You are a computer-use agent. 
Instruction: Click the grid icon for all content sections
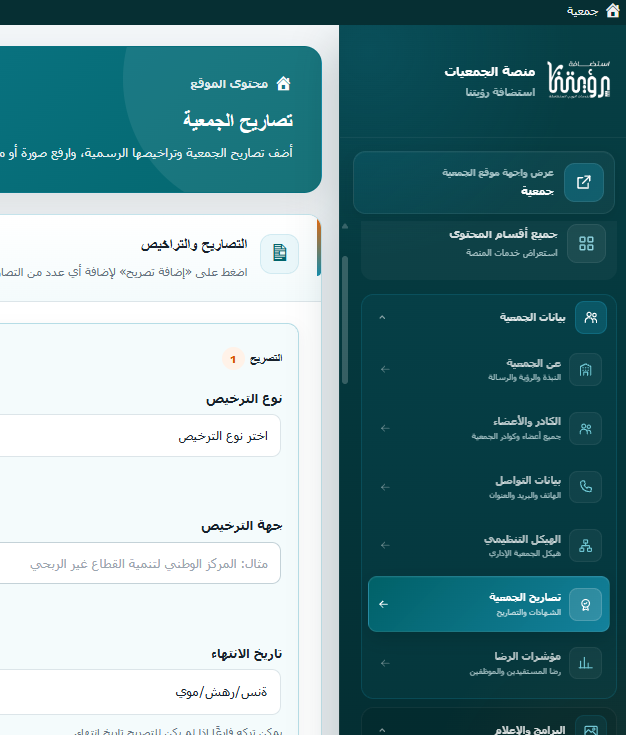tap(586, 243)
